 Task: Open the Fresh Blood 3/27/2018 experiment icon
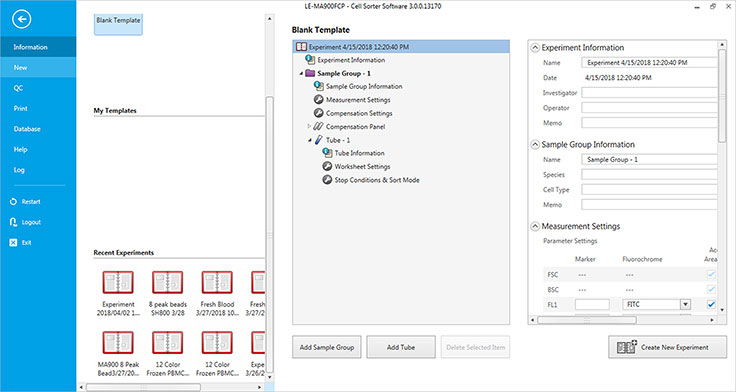(217, 283)
